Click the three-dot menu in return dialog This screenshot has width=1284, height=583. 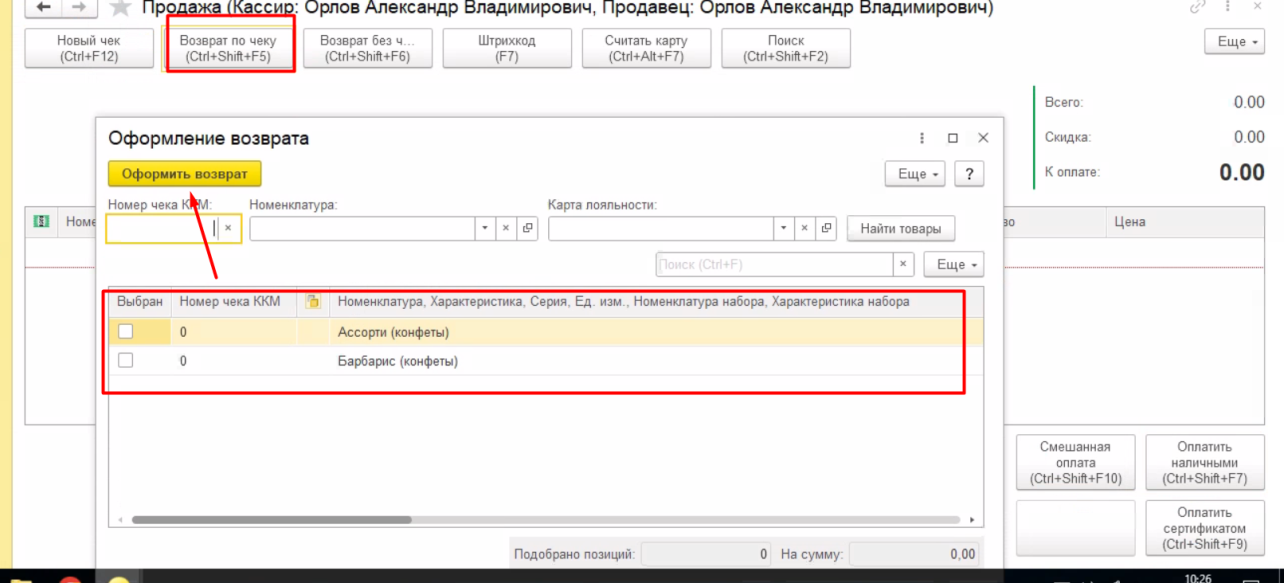pyautogui.click(x=922, y=139)
